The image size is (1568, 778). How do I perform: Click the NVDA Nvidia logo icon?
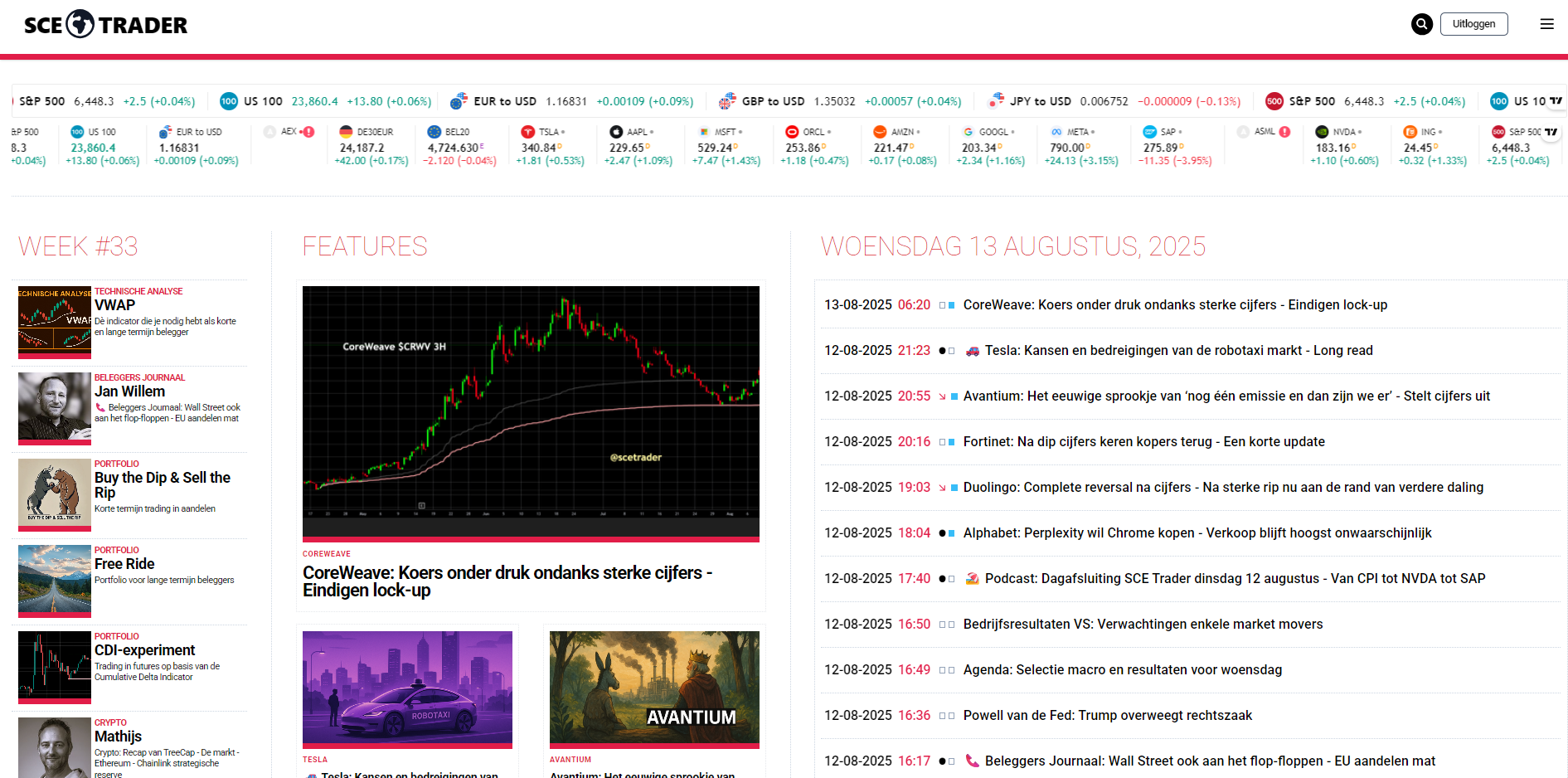tap(1322, 132)
